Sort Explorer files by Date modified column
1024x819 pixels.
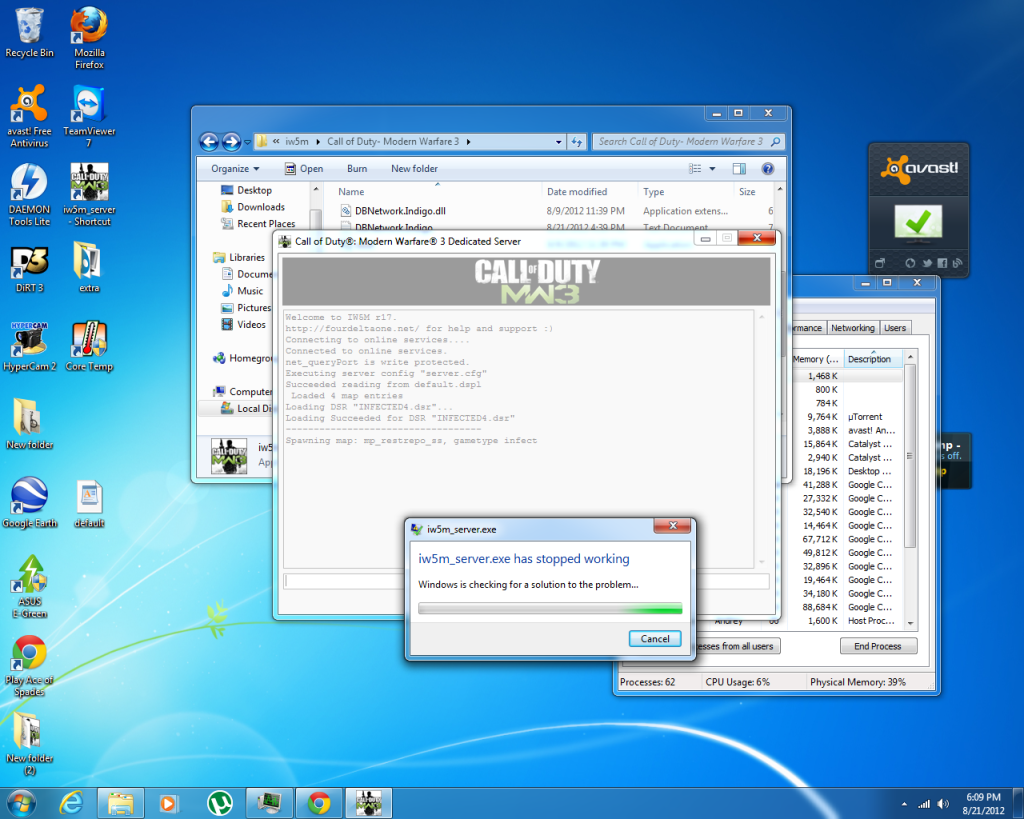589,191
